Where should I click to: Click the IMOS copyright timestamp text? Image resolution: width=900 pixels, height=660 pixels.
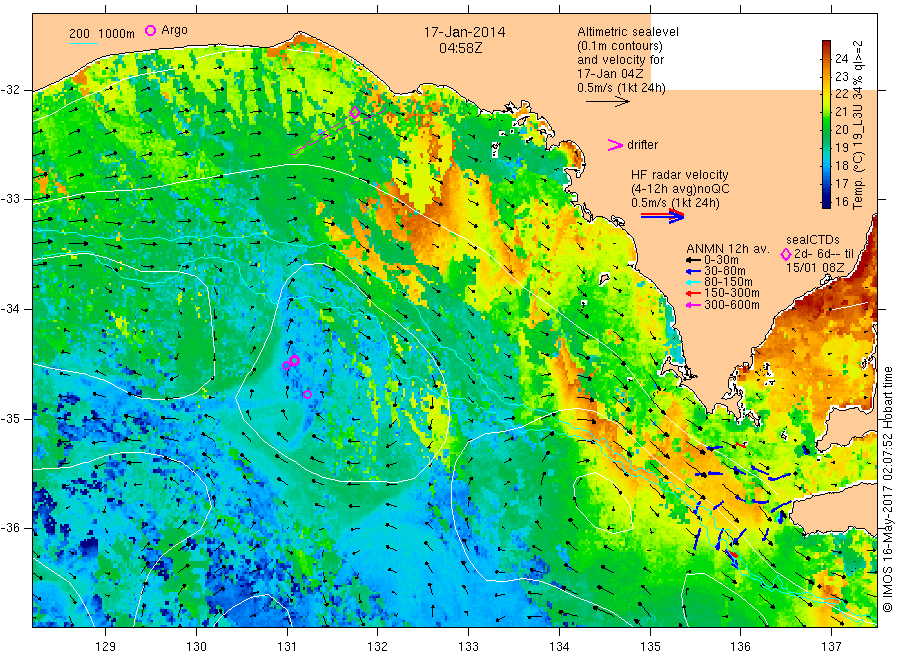[x=887, y=489]
